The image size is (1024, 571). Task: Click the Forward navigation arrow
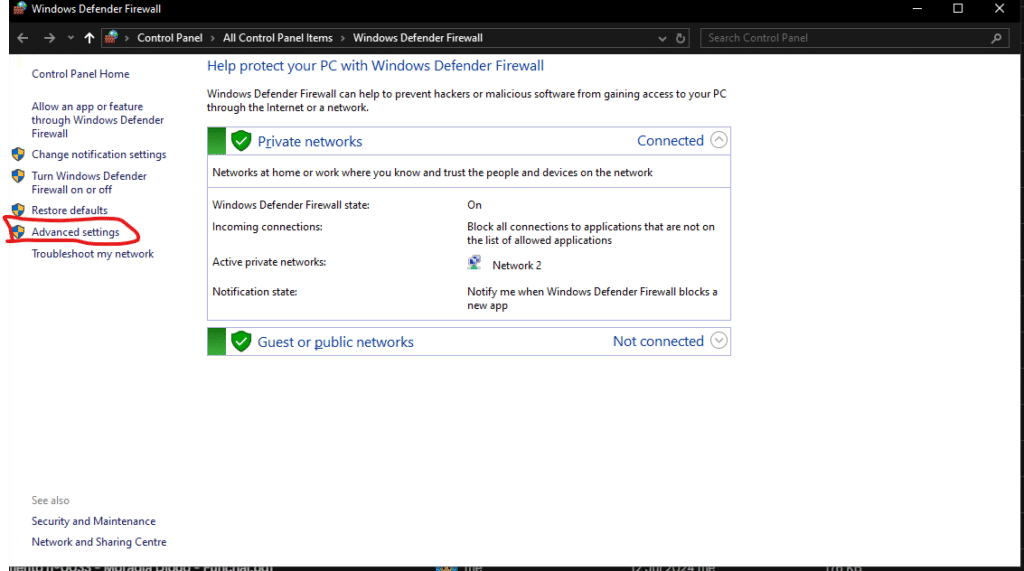pos(50,38)
